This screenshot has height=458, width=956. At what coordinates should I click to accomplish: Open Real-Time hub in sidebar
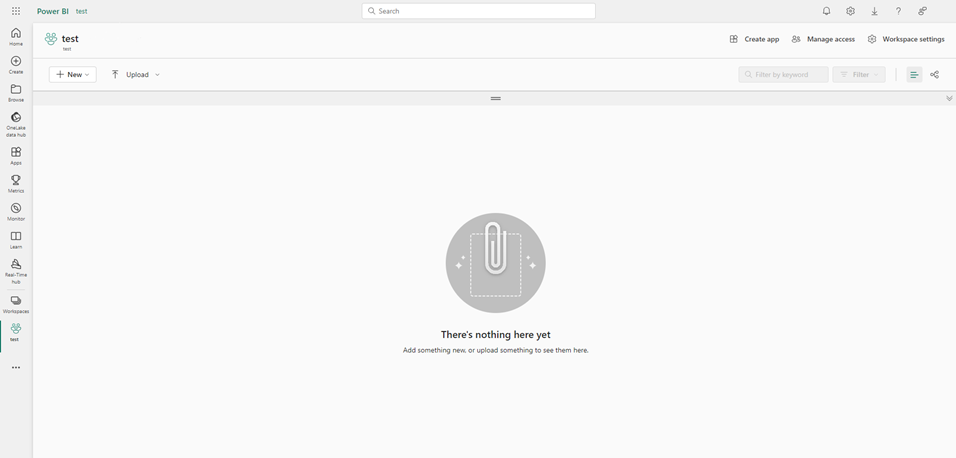coord(16,271)
